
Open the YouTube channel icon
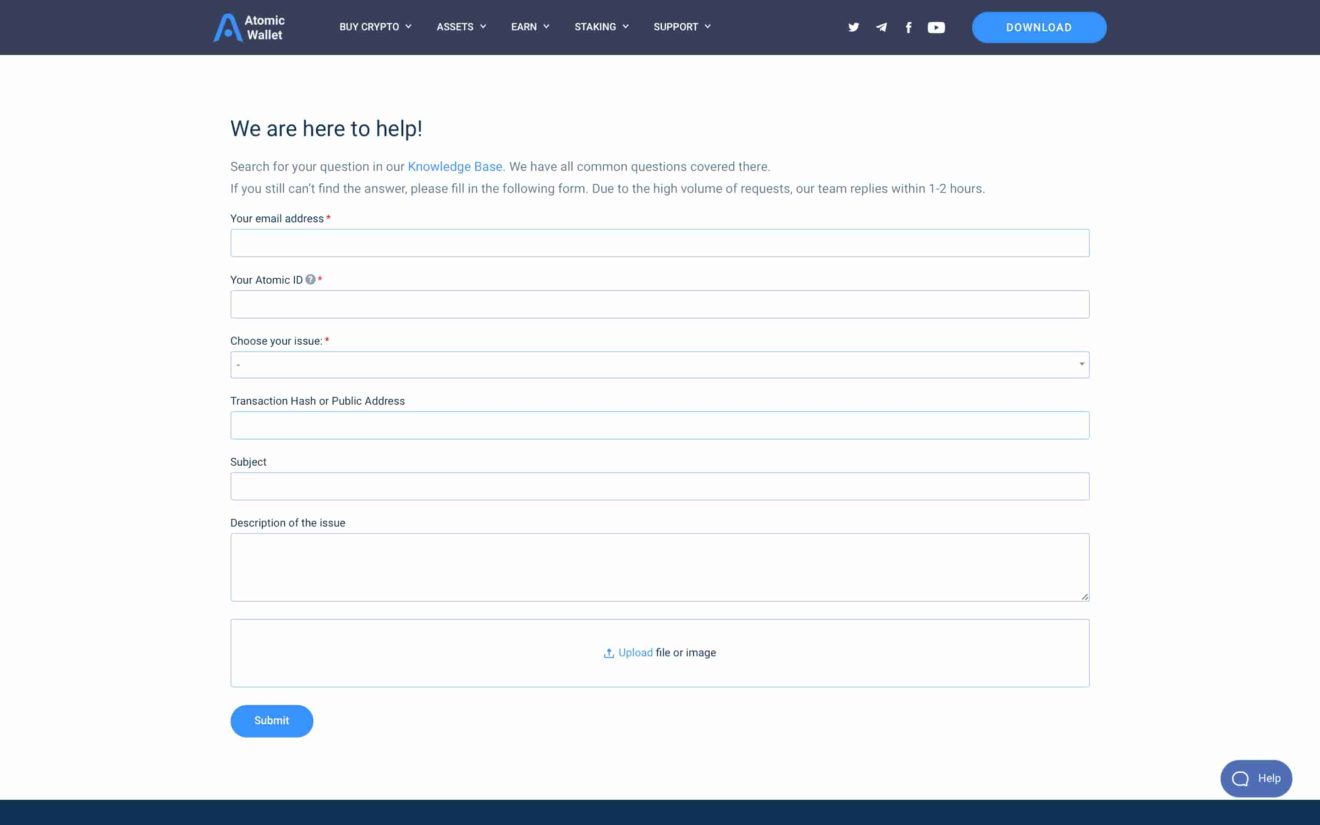pyautogui.click(x=936, y=27)
